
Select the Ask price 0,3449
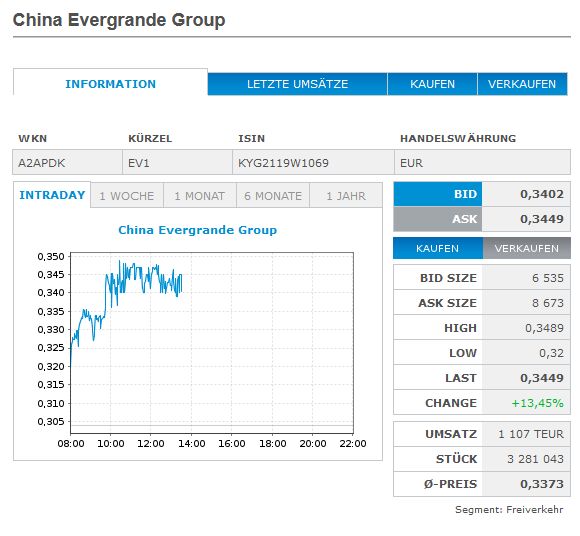click(x=542, y=219)
